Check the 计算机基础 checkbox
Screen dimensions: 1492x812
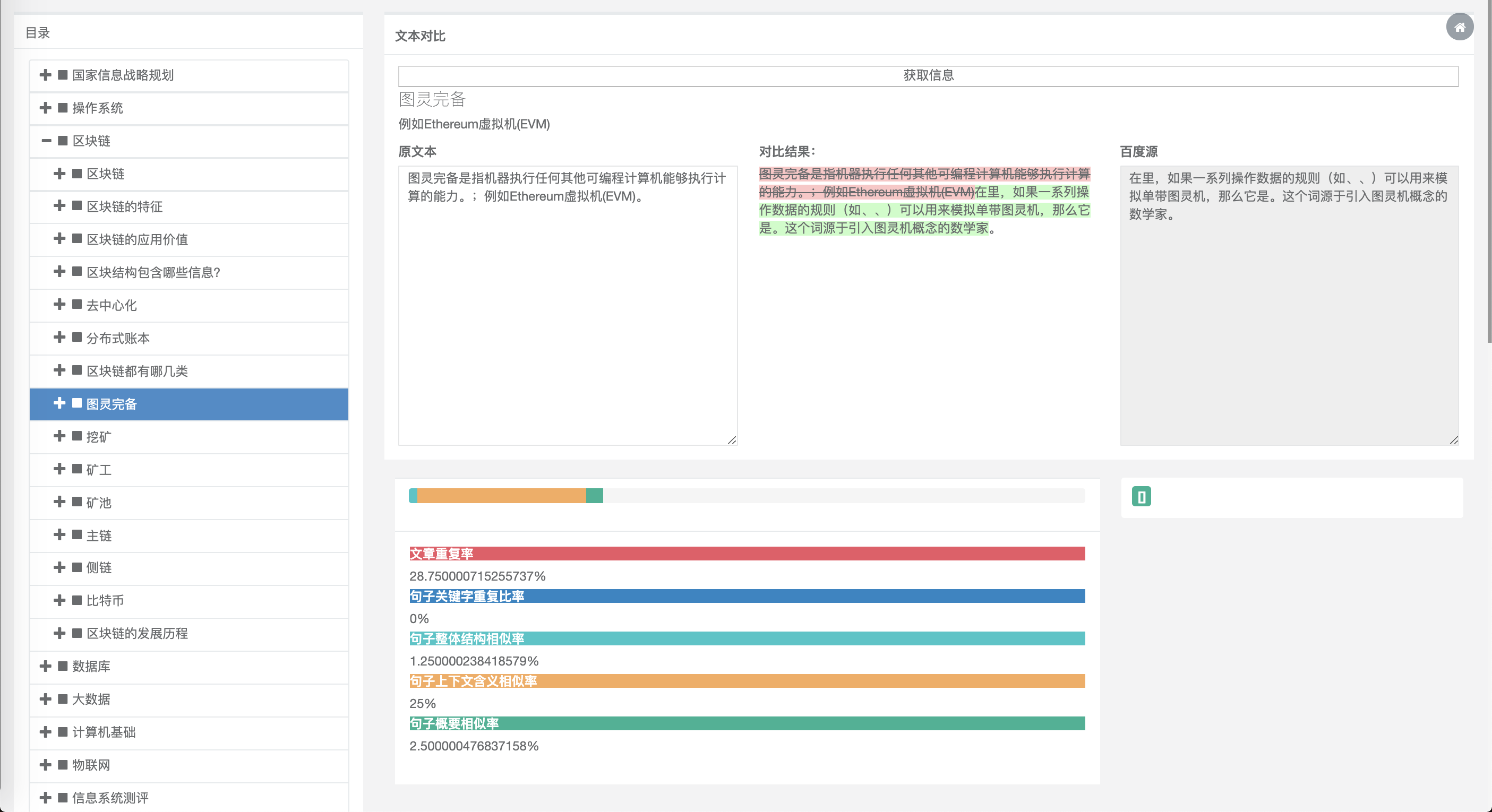pos(63,732)
